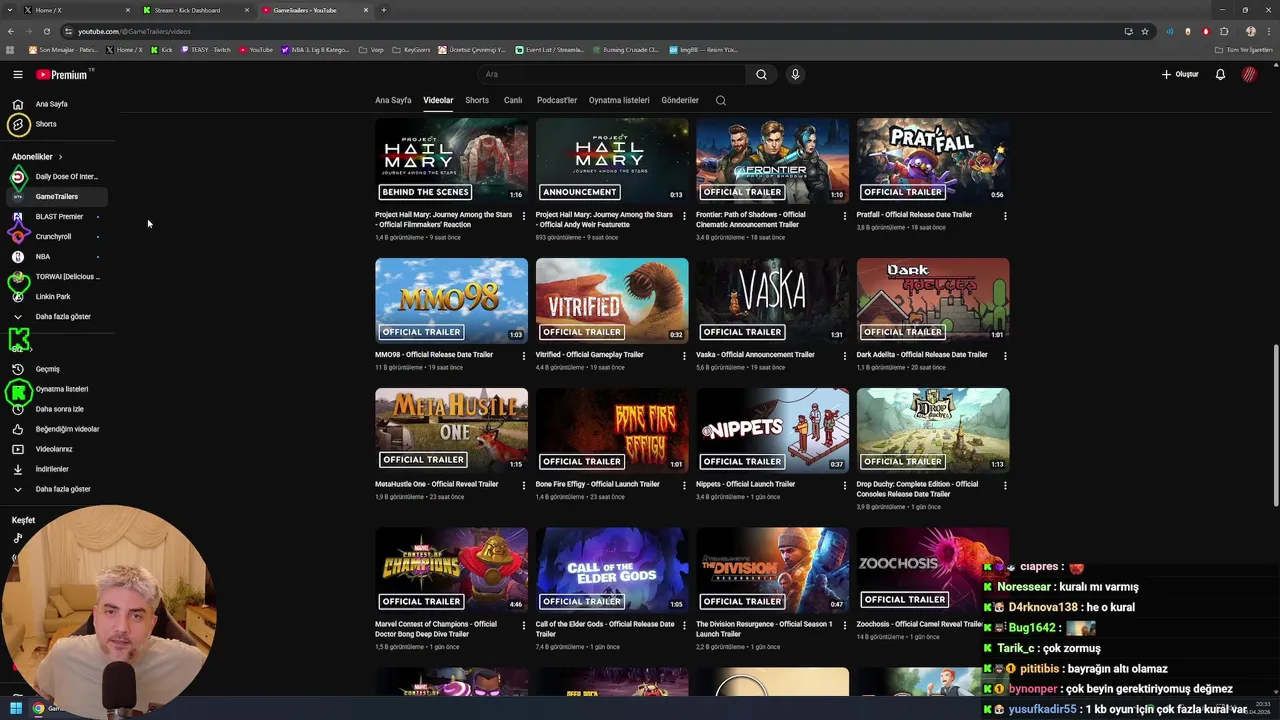
Task: Switch to Podcast'ler tab
Action: (x=557, y=100)
